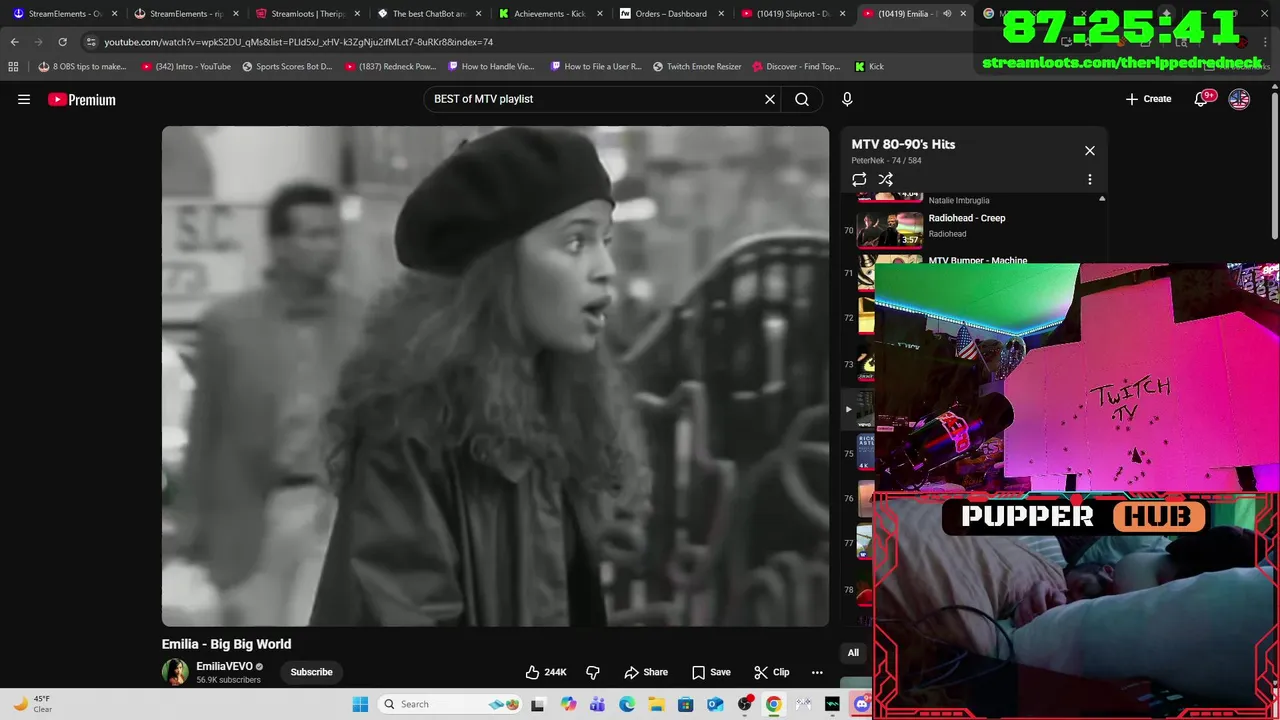
Task: Open 'How to File a User R...' bookmark
Action: 596,66
